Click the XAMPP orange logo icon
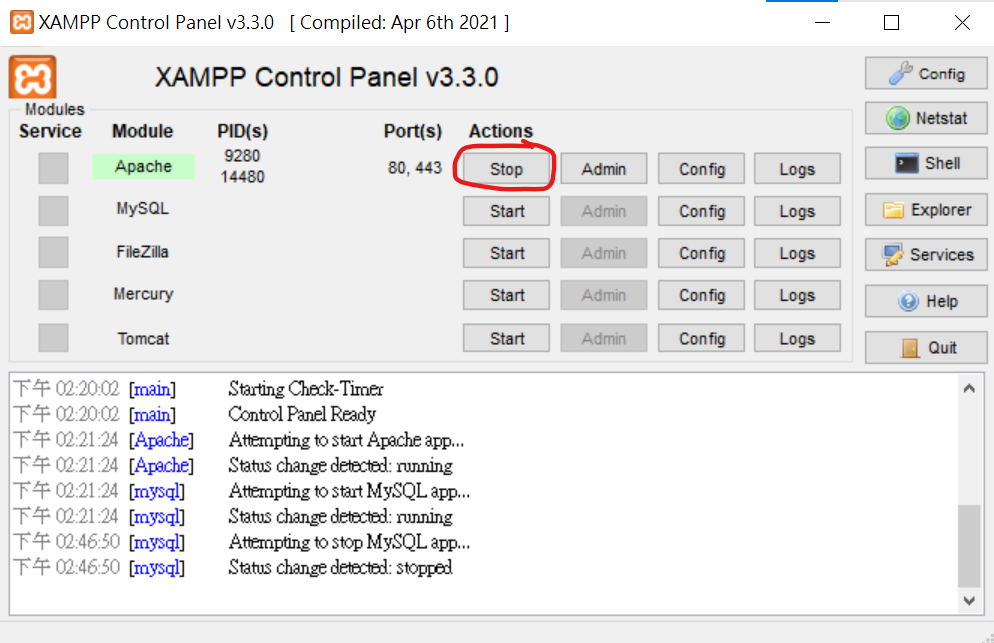 pos(32,77)
